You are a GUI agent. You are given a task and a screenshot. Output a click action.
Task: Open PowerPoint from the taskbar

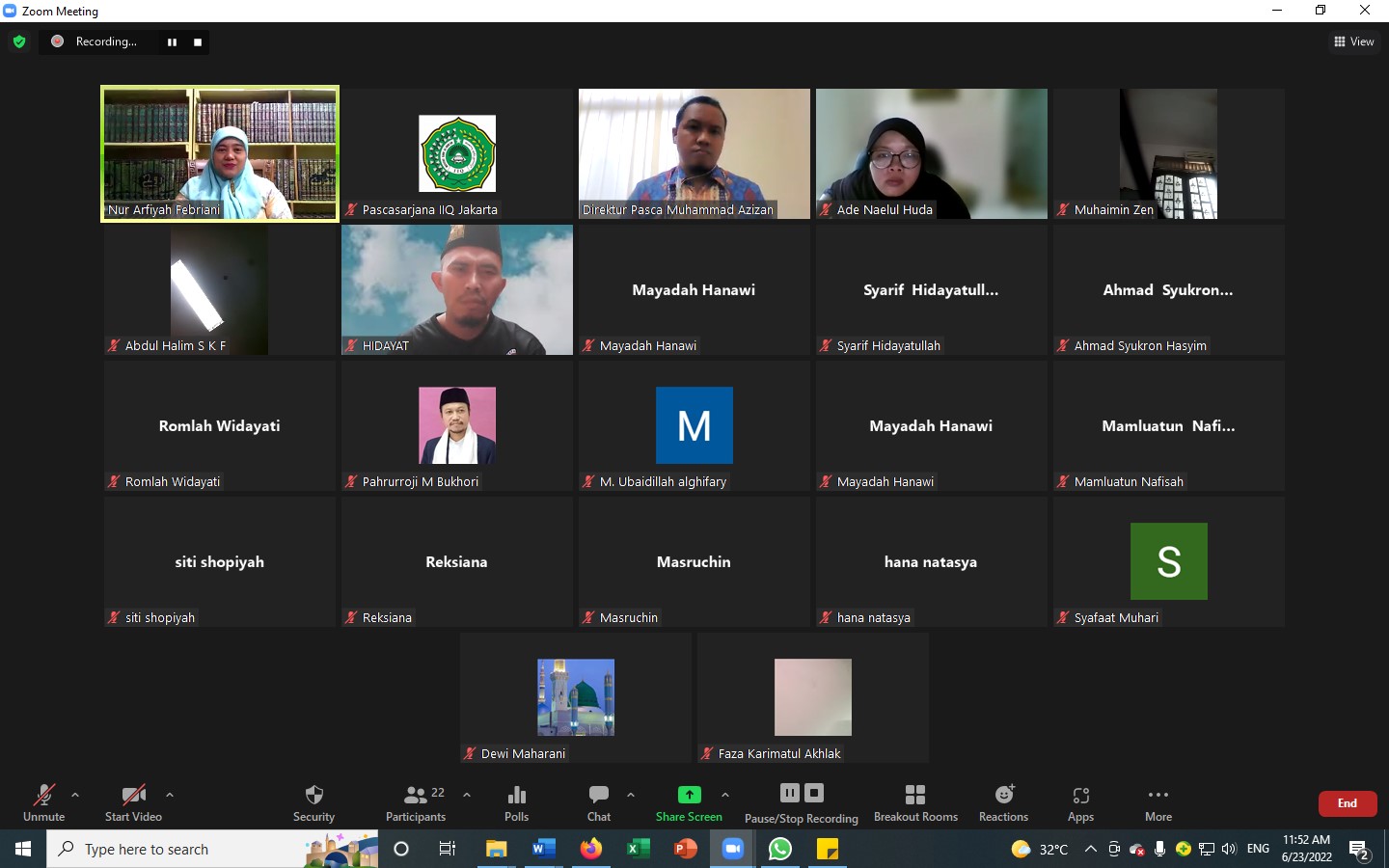[685, 849]
